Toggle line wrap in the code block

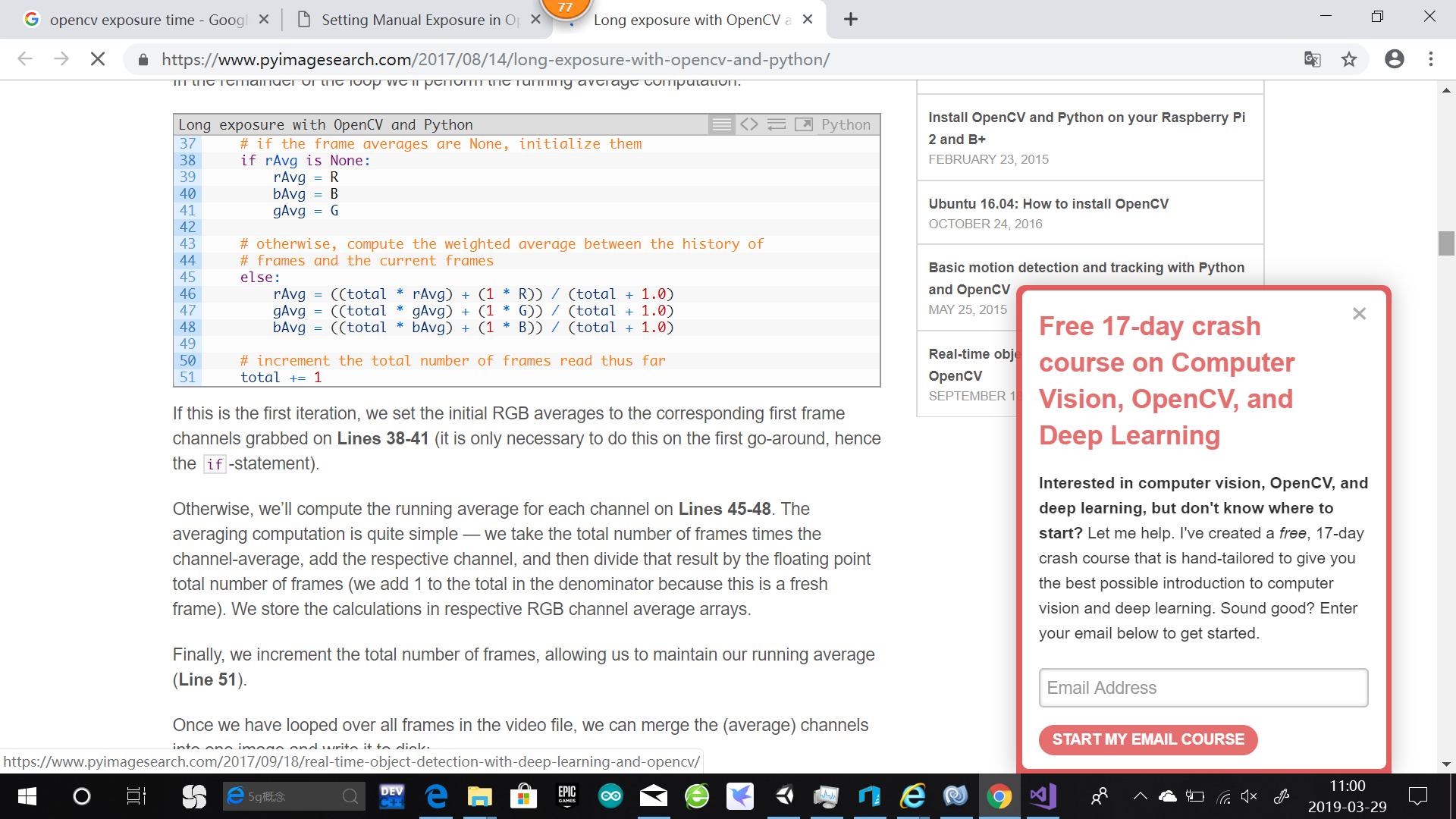click(x=777, y=124)
